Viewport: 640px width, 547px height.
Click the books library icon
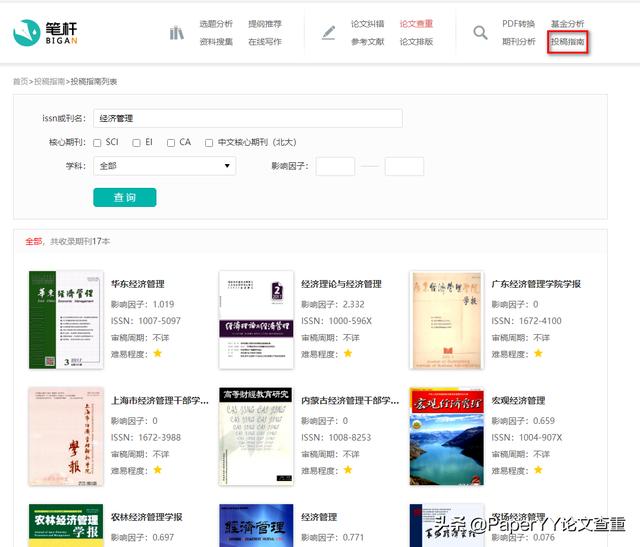176,33
